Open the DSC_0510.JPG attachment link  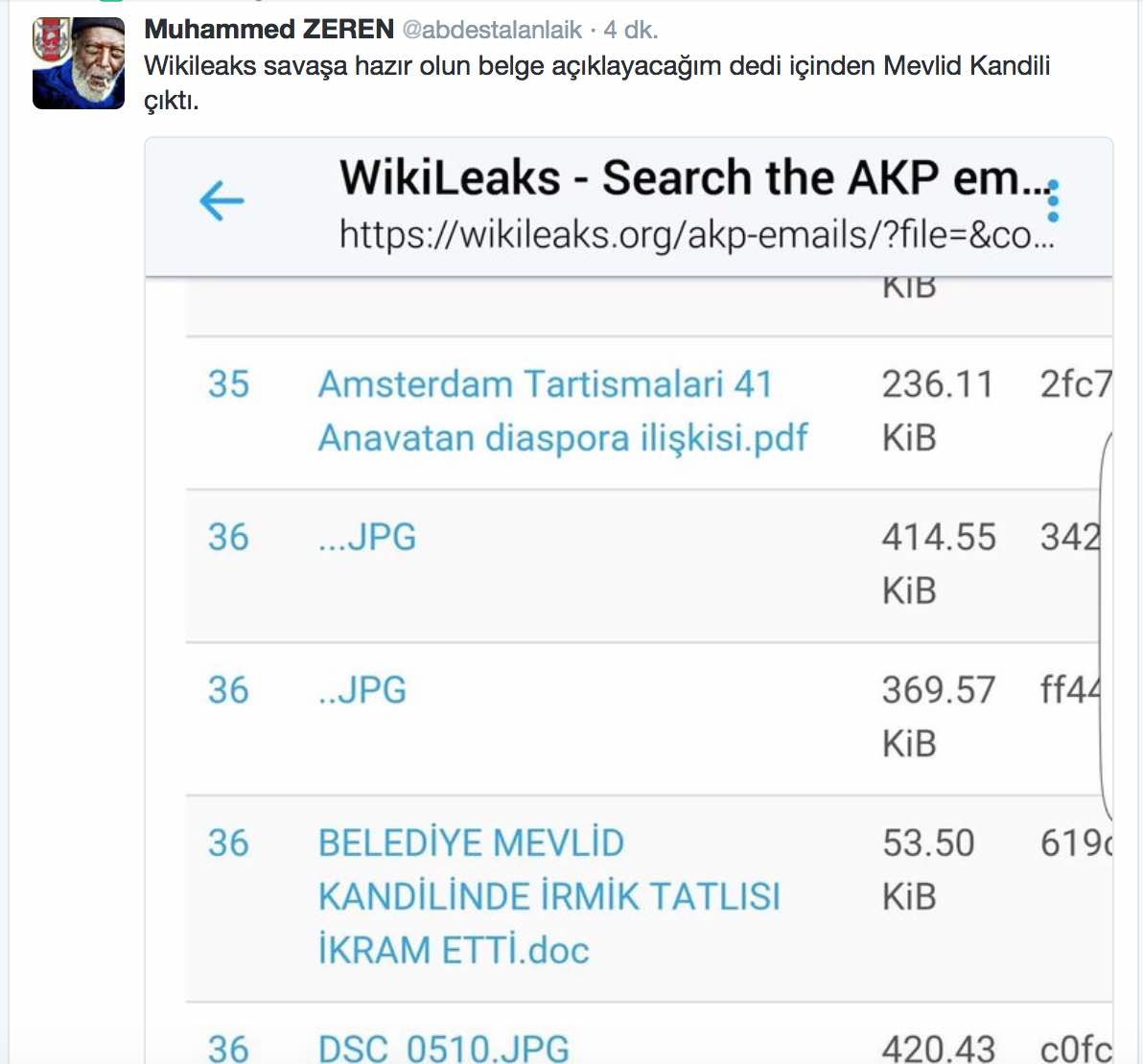(x=443, y=1048)
